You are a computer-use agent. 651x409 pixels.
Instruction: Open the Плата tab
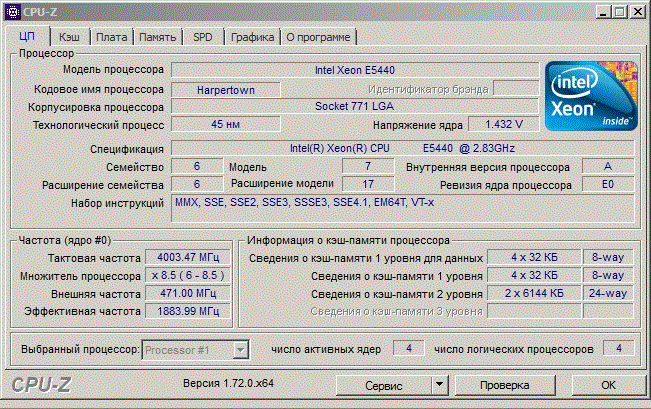tap(112, 37)
